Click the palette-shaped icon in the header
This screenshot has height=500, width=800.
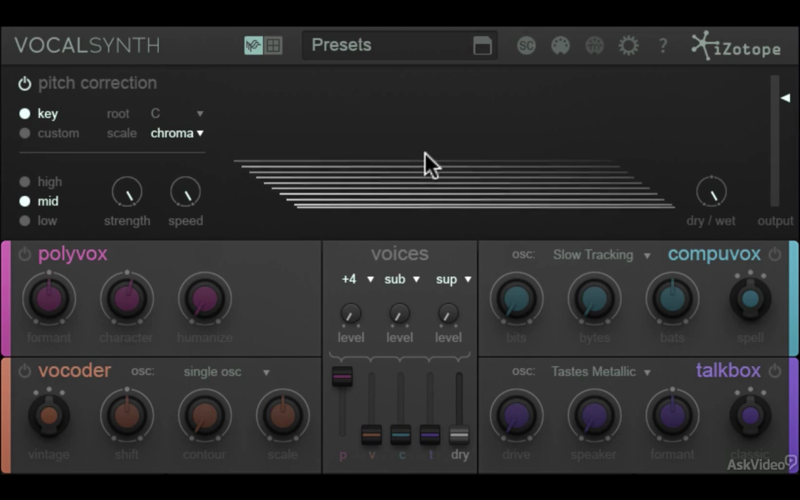(560, 46)
